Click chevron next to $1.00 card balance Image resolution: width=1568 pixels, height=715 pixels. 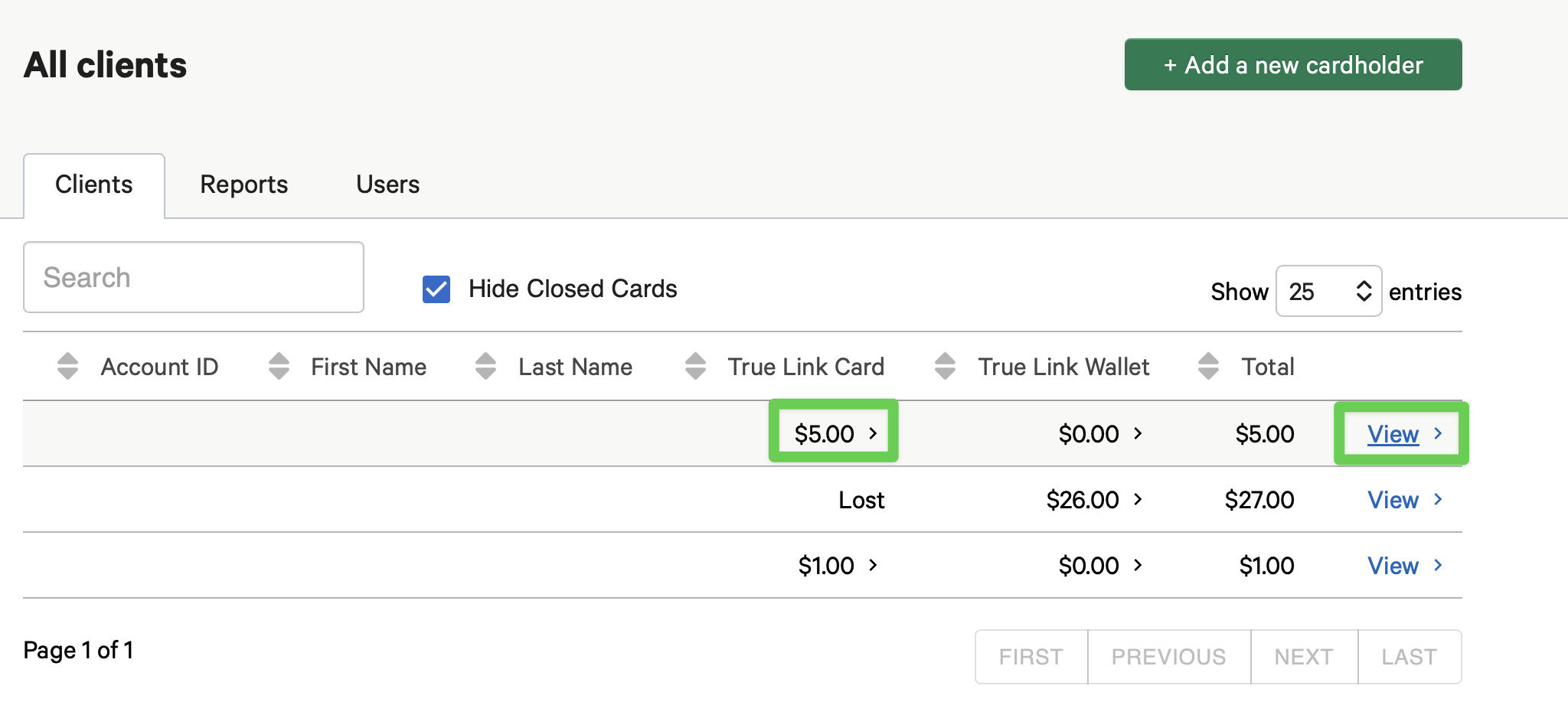pos(873,566)
